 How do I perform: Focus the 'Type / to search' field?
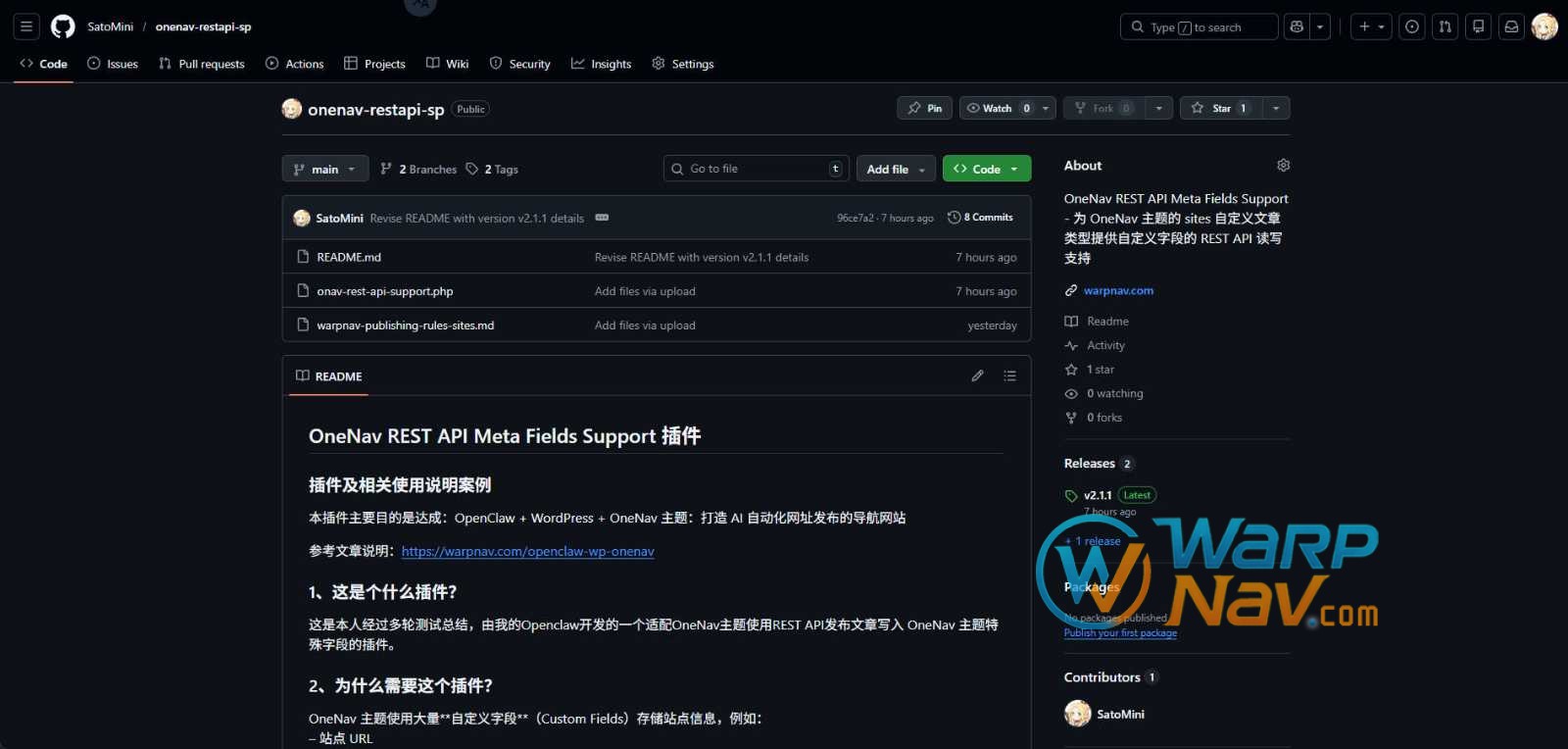(1199, 26)
